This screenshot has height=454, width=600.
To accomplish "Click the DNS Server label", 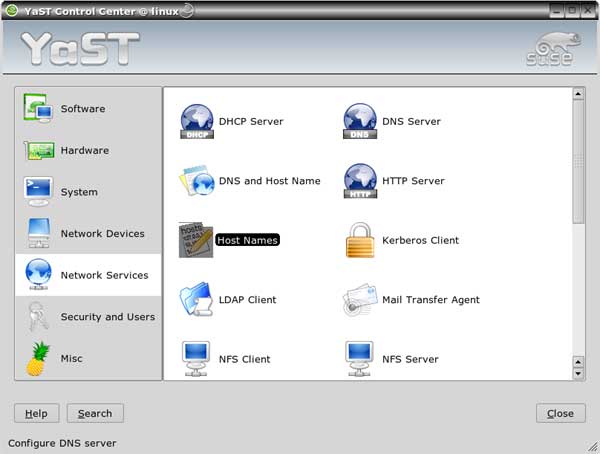I will click(x=411, y=122).
